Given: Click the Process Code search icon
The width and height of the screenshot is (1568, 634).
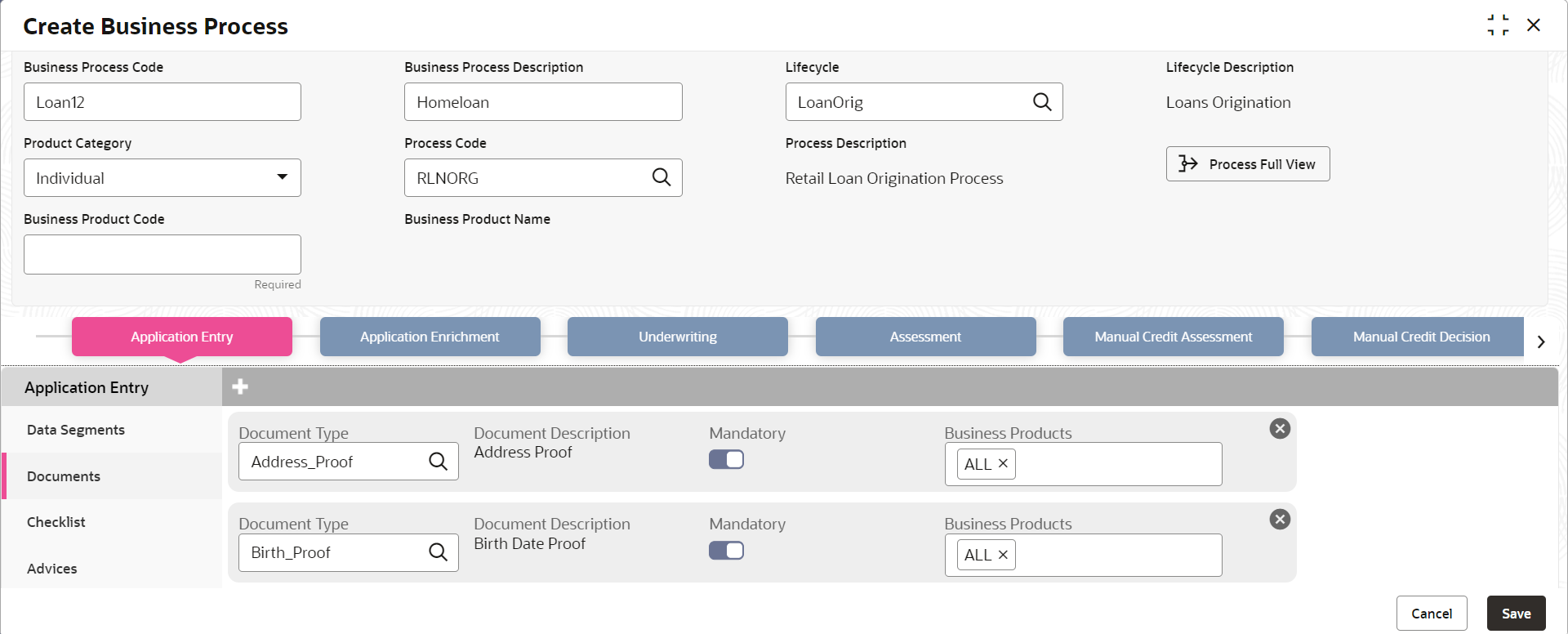Looking at the screenshot, I should pos(661,177).
